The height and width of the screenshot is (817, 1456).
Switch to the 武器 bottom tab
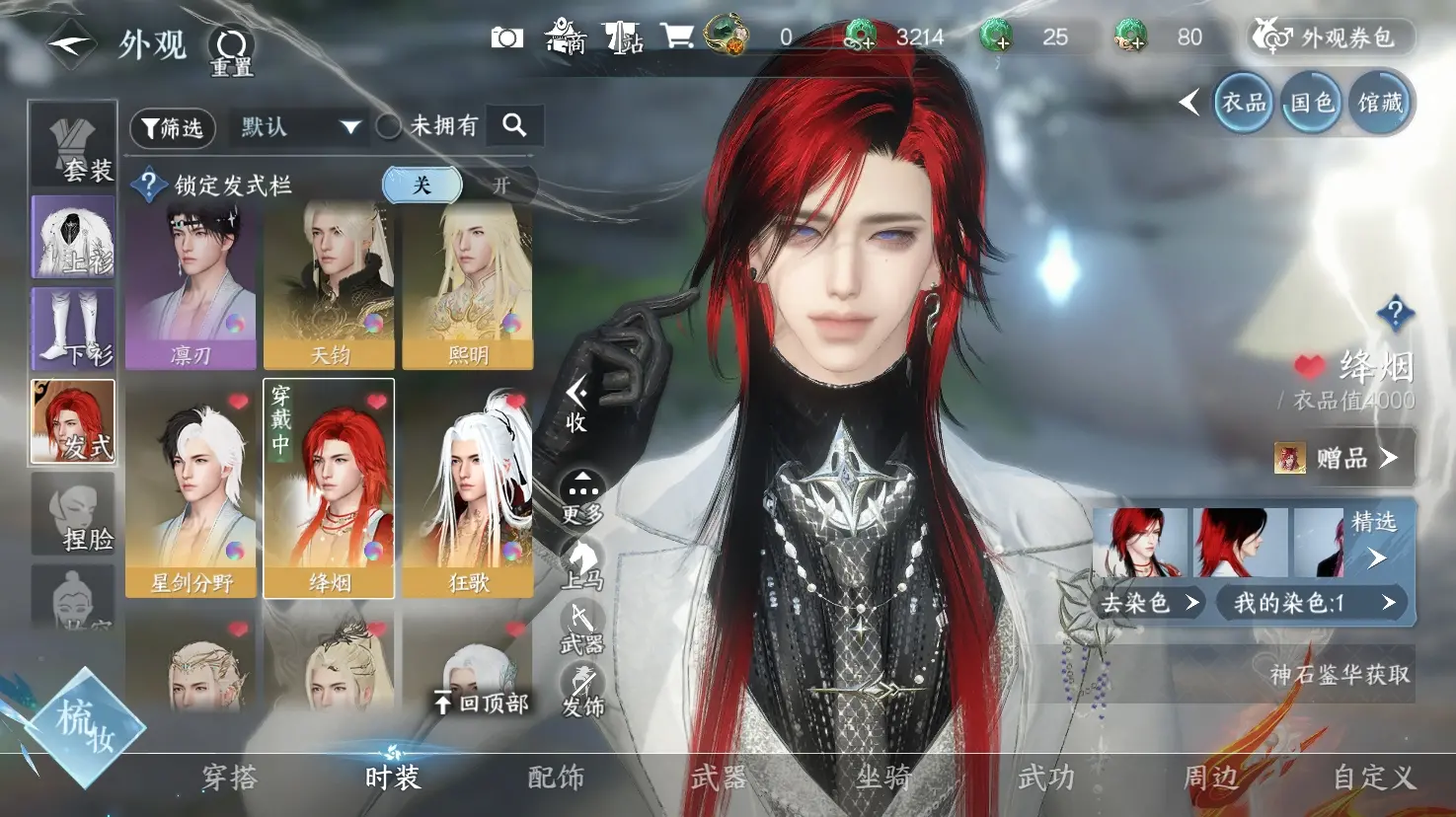(719, 778)
